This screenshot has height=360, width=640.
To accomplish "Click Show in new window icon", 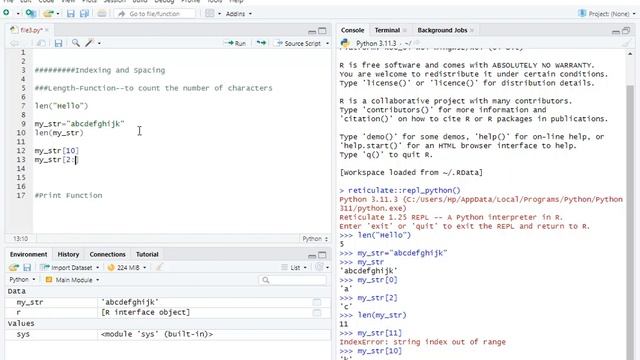I will [x=41, y=43].
